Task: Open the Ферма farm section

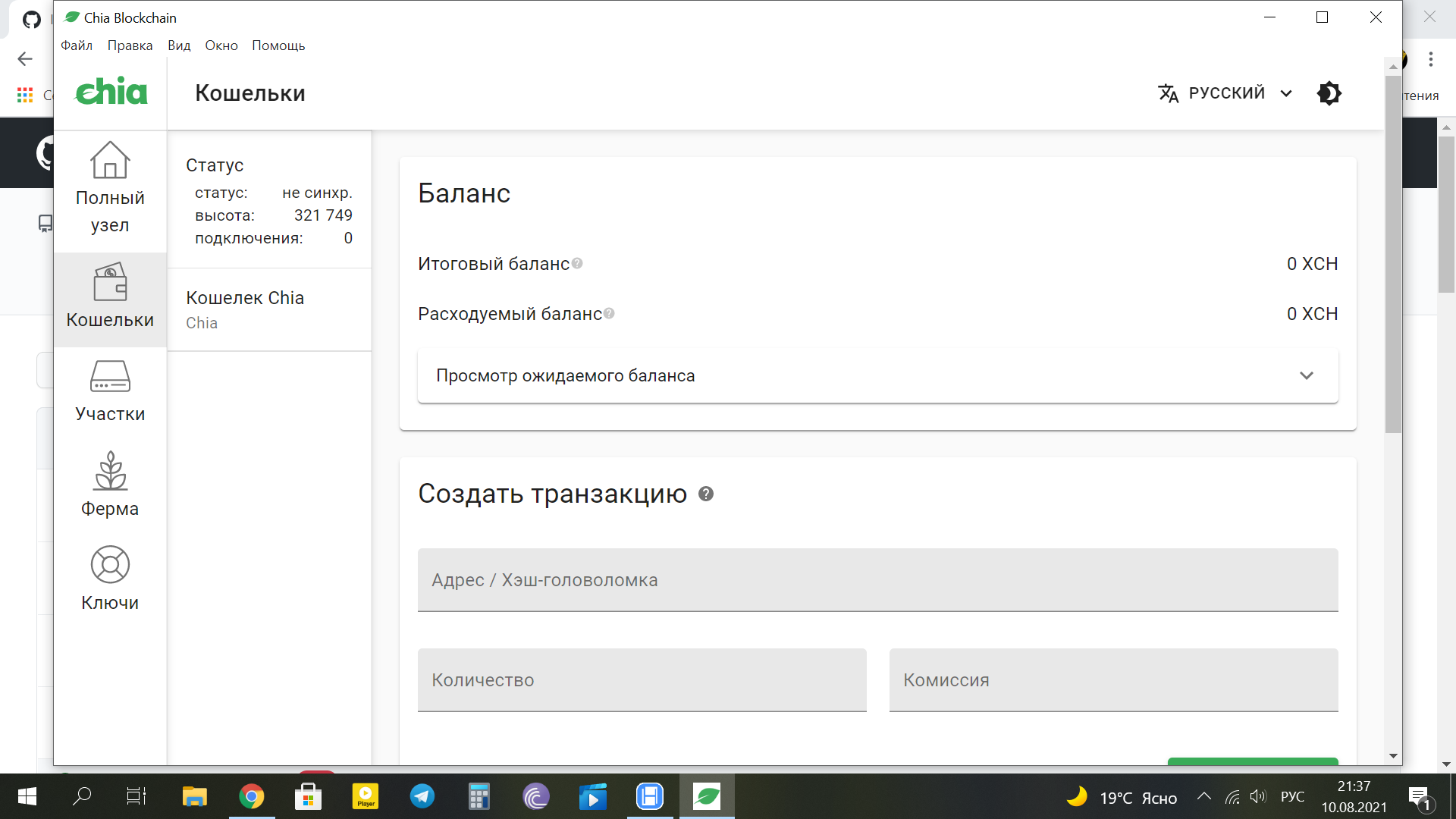Action: tap(110, 487)
